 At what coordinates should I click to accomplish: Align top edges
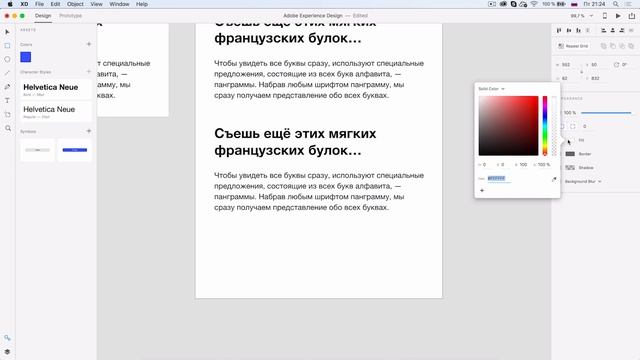559,31
